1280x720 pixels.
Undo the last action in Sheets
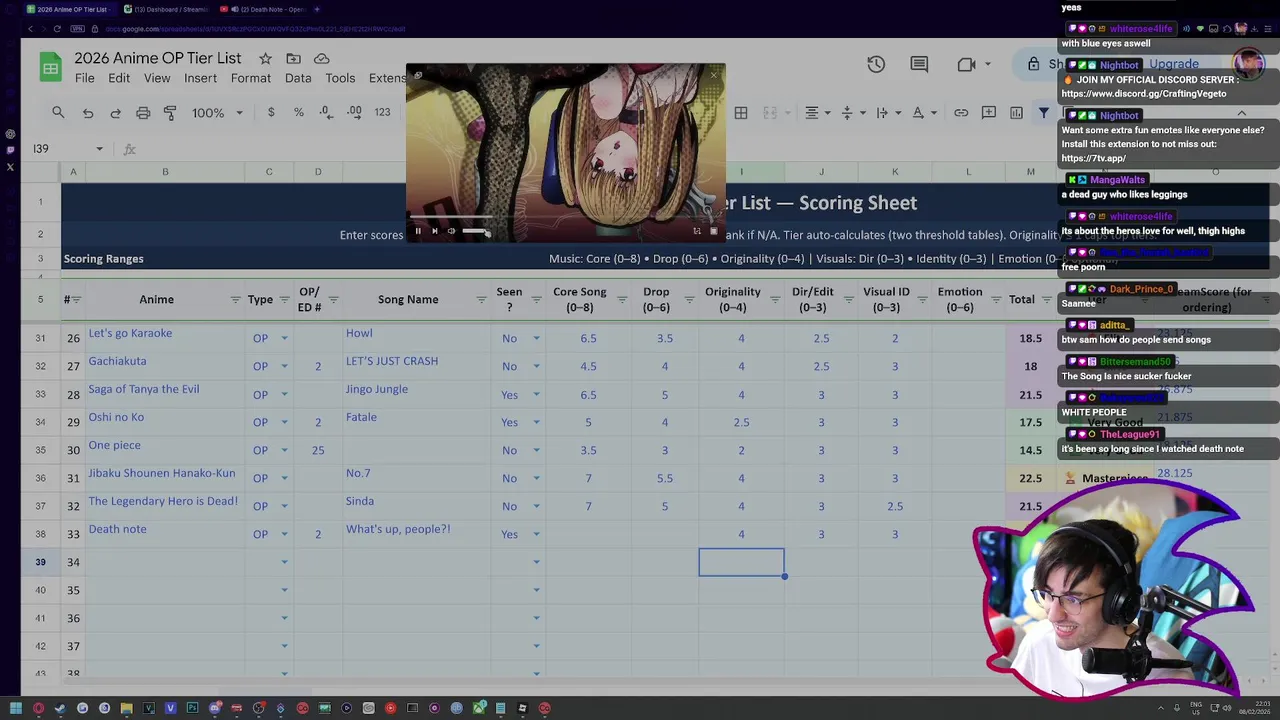pos(88,113)
